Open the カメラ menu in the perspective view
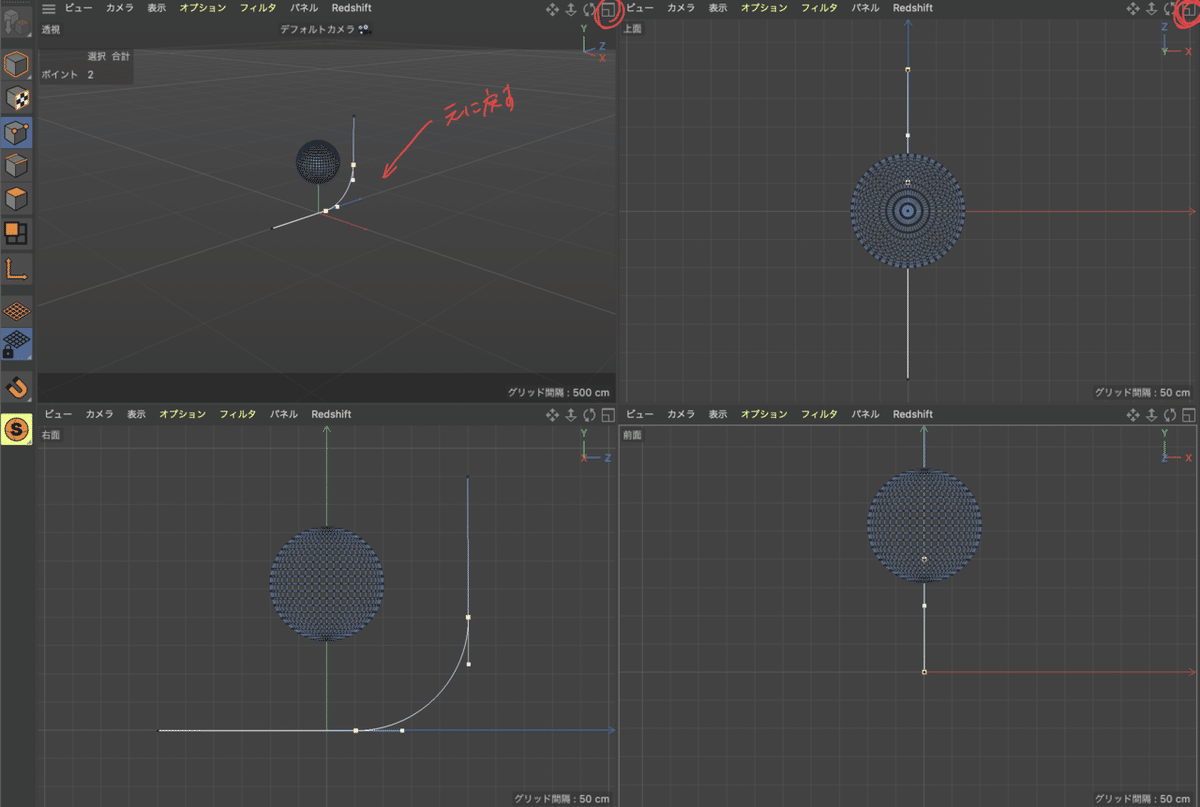This screenshot has height=807, width=1200. coord(119,8)
